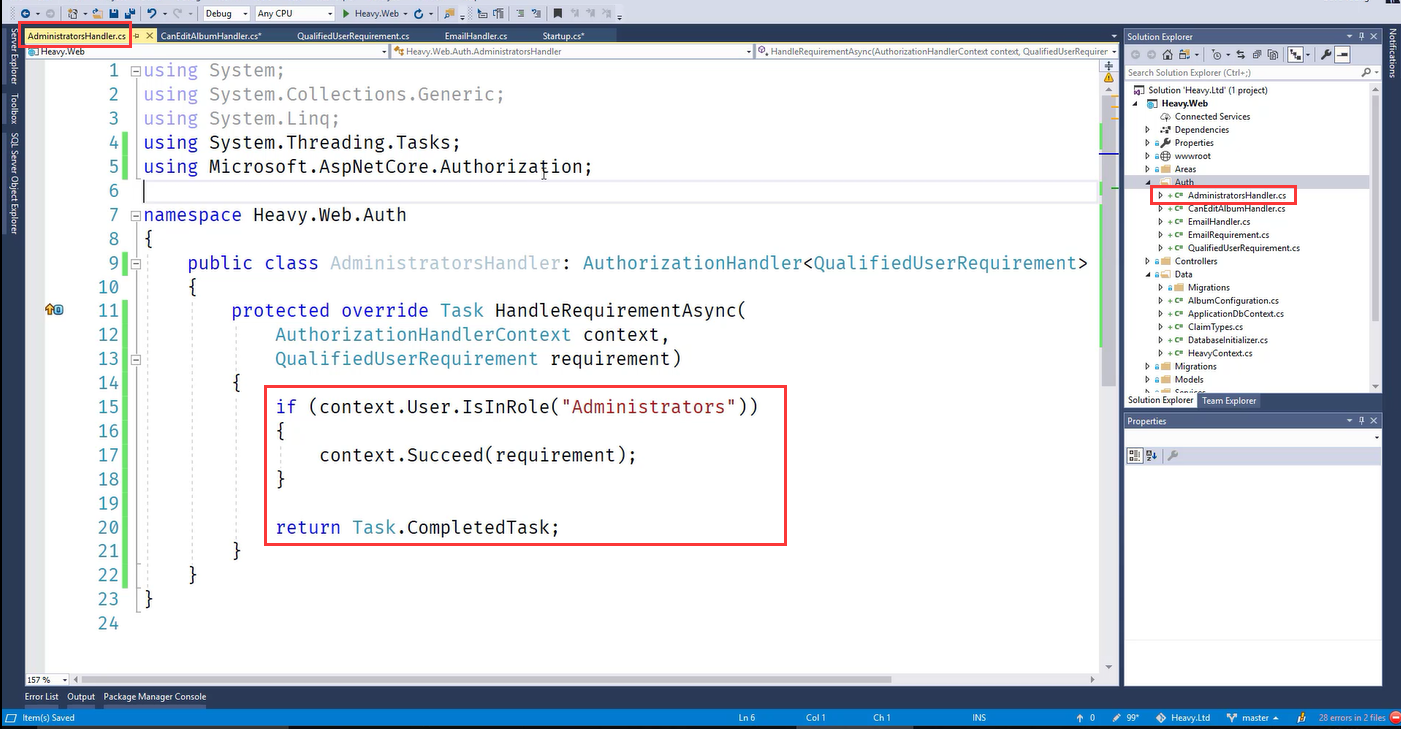Open the HandleRequirementAsync member dropdown
Screen dimensions: 1401x729
(x=937, y=51)
